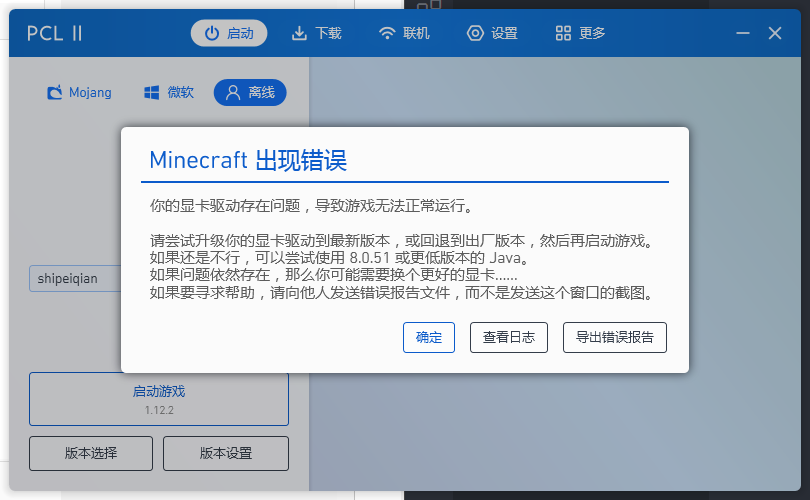Click the Mojang logo icon
The image size is (810, 500).
[55, 92]
